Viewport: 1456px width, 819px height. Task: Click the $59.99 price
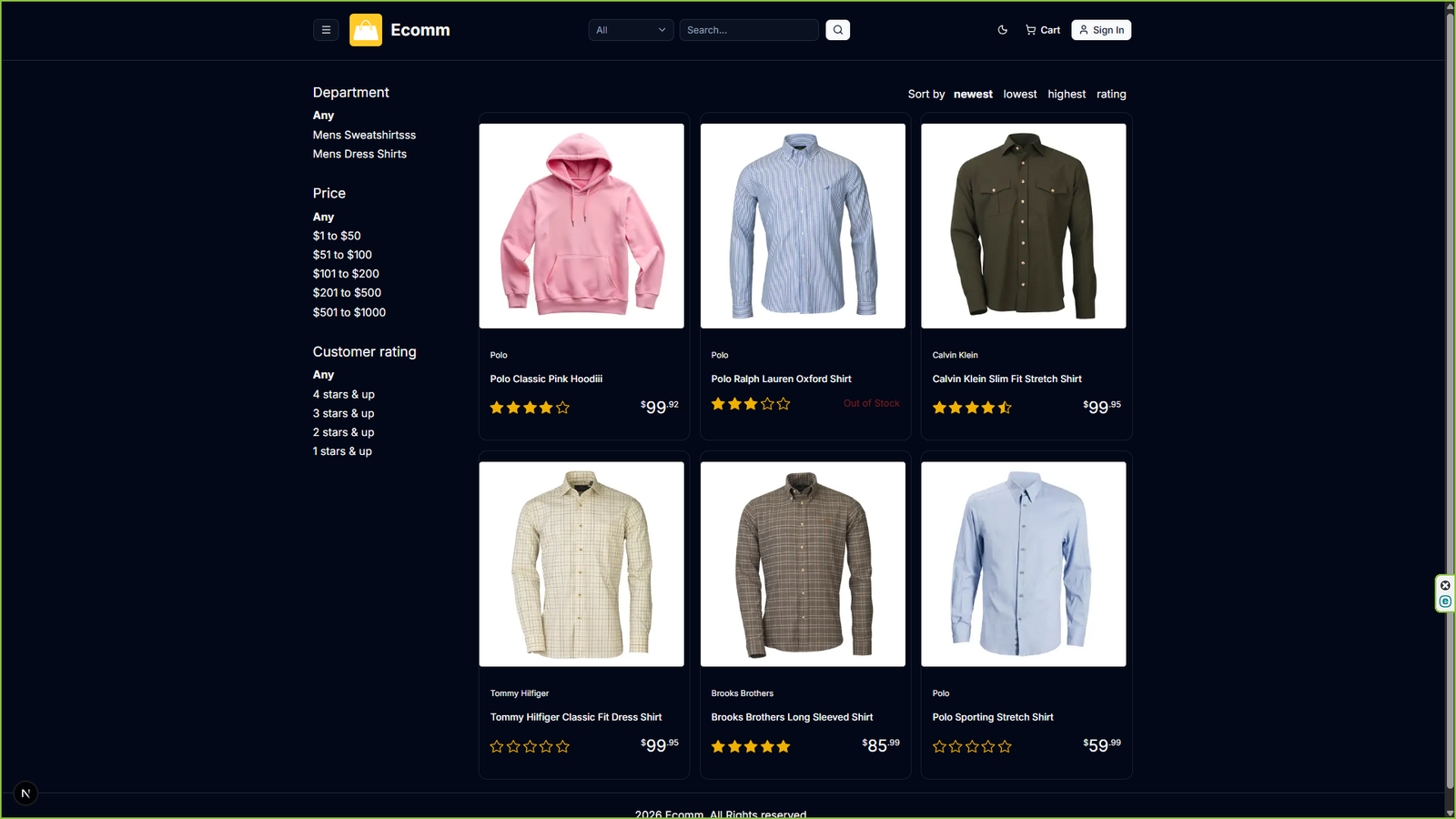[1102, 745]
